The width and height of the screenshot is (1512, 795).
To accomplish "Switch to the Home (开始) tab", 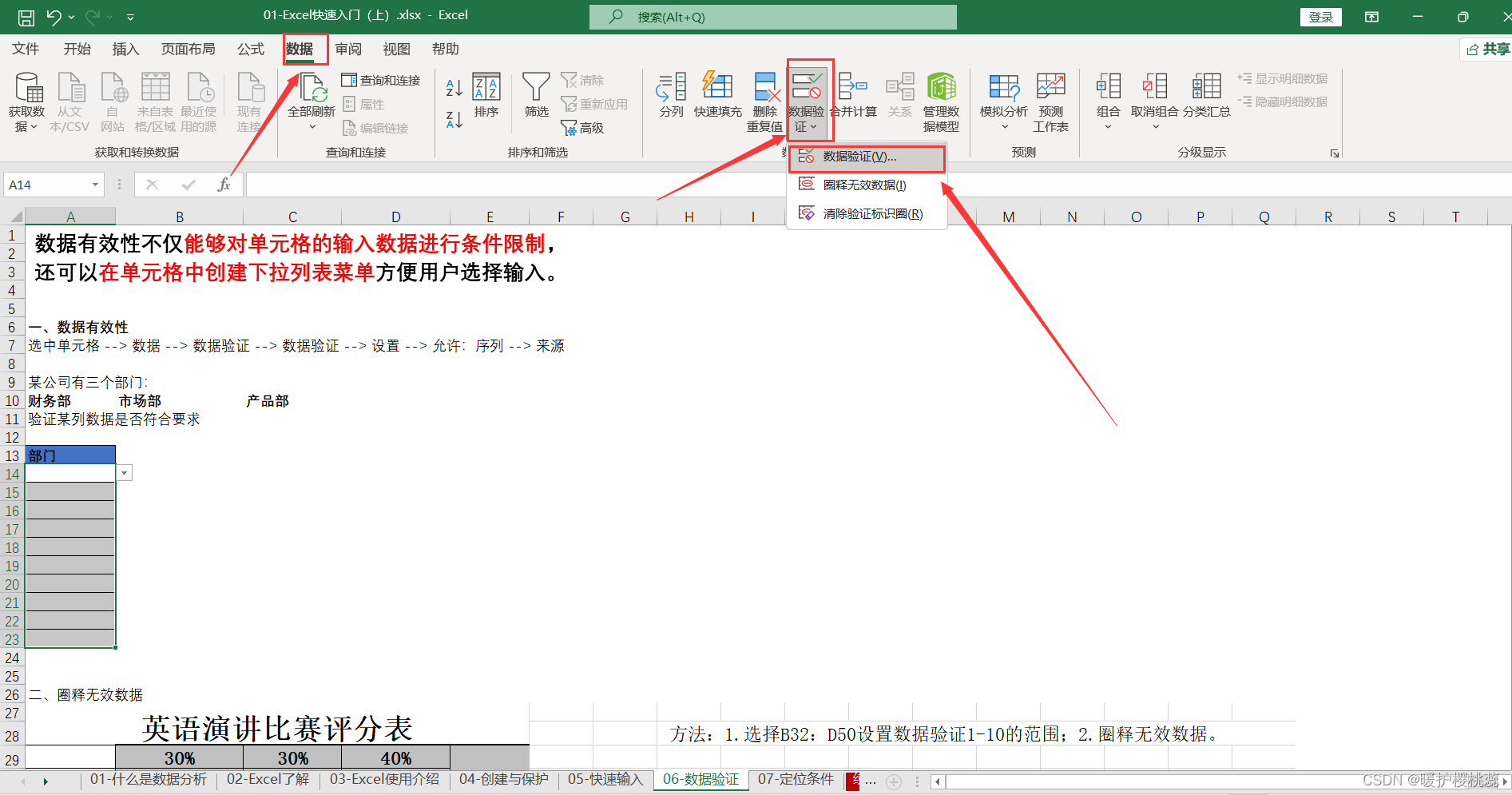I will pyautogui.click(x=77, y=50).
